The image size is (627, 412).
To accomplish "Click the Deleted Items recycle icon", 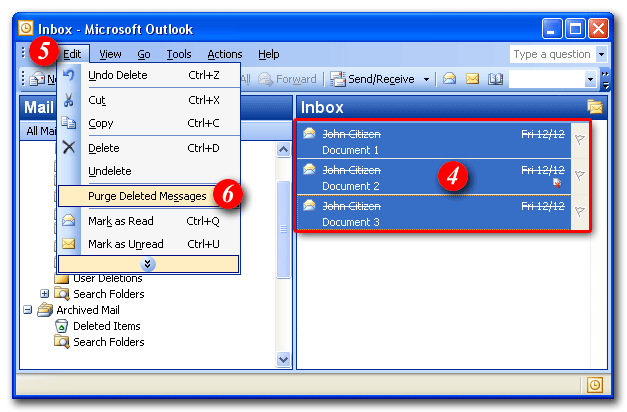I will pos(62,326).
